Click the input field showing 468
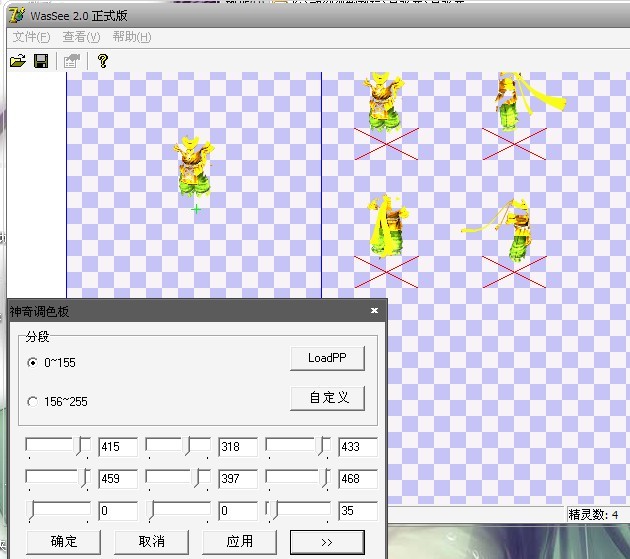 click(358, 479)
